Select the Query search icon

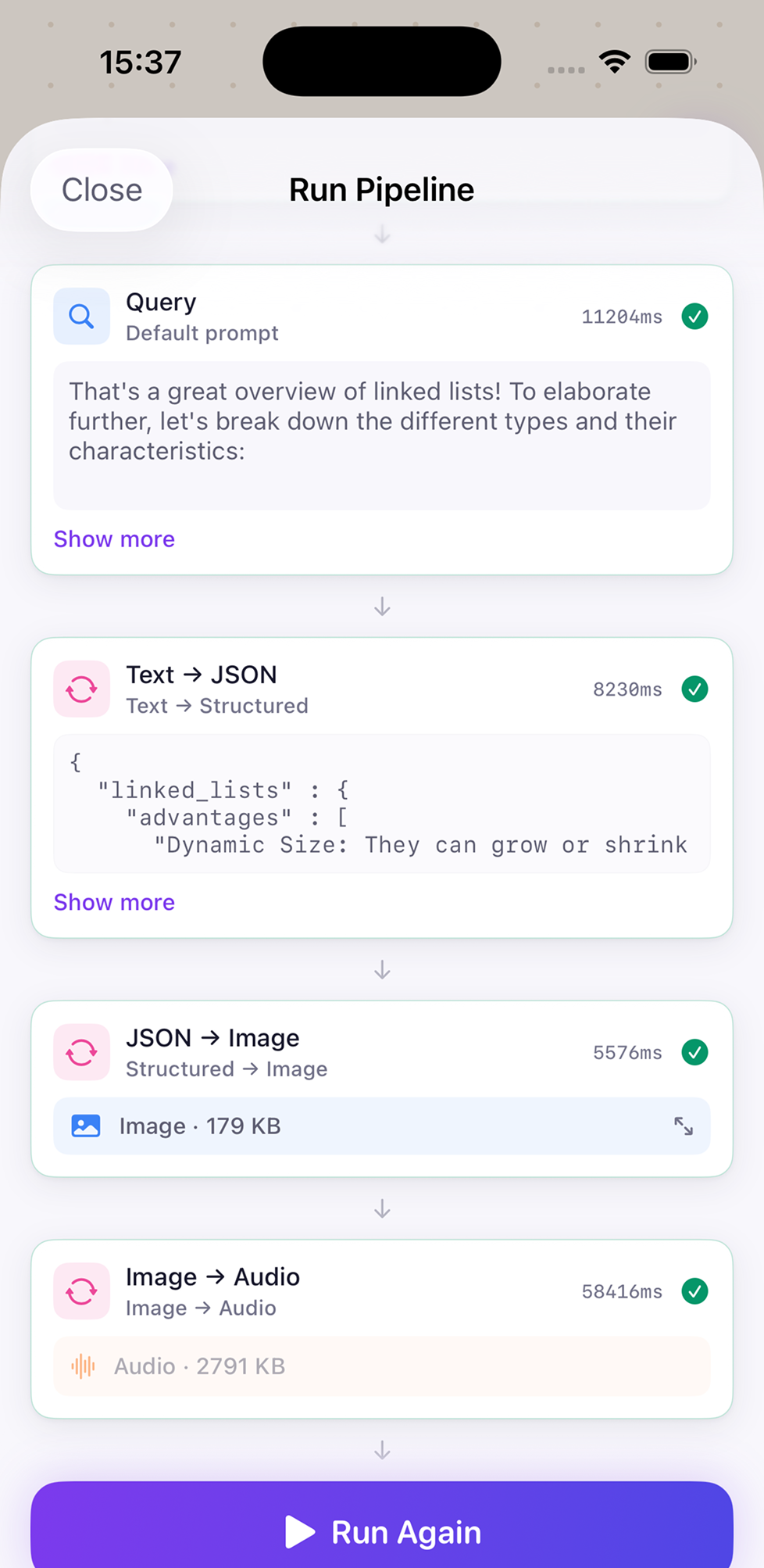pyautogui.click(x=81, y=316)
